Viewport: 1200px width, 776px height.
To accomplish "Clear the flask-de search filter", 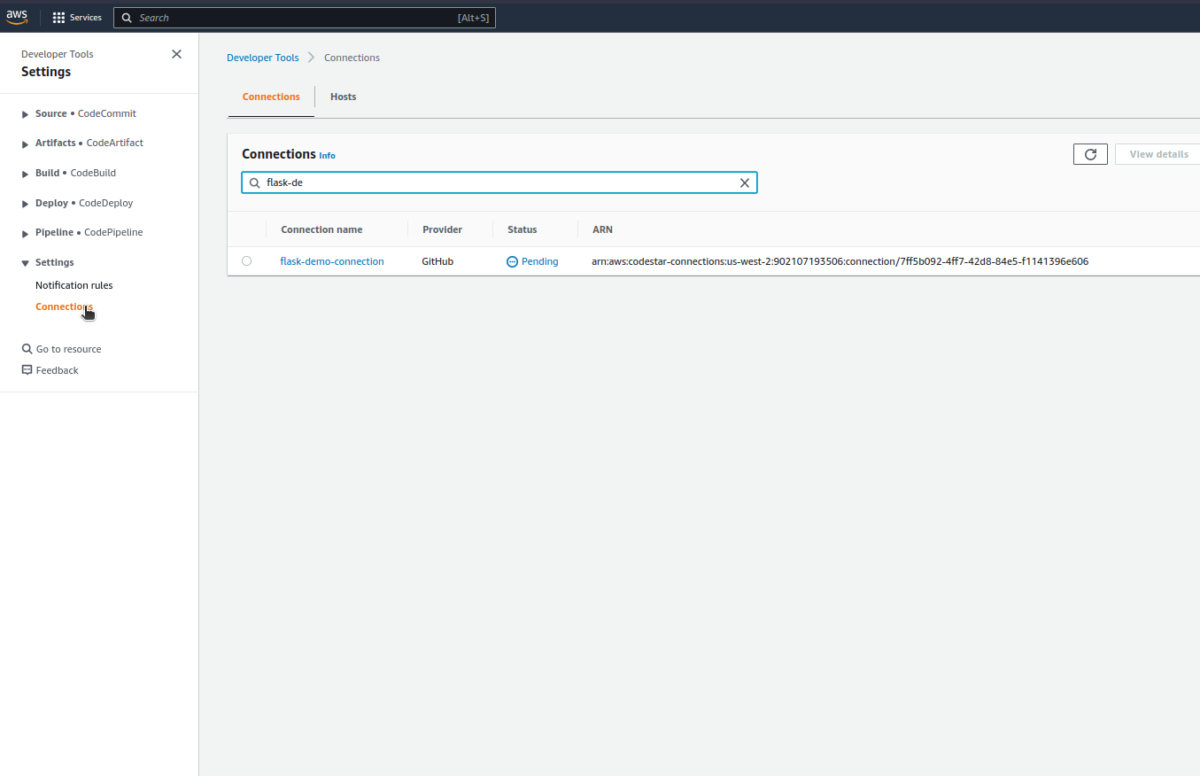I will [x=744, y=183].
